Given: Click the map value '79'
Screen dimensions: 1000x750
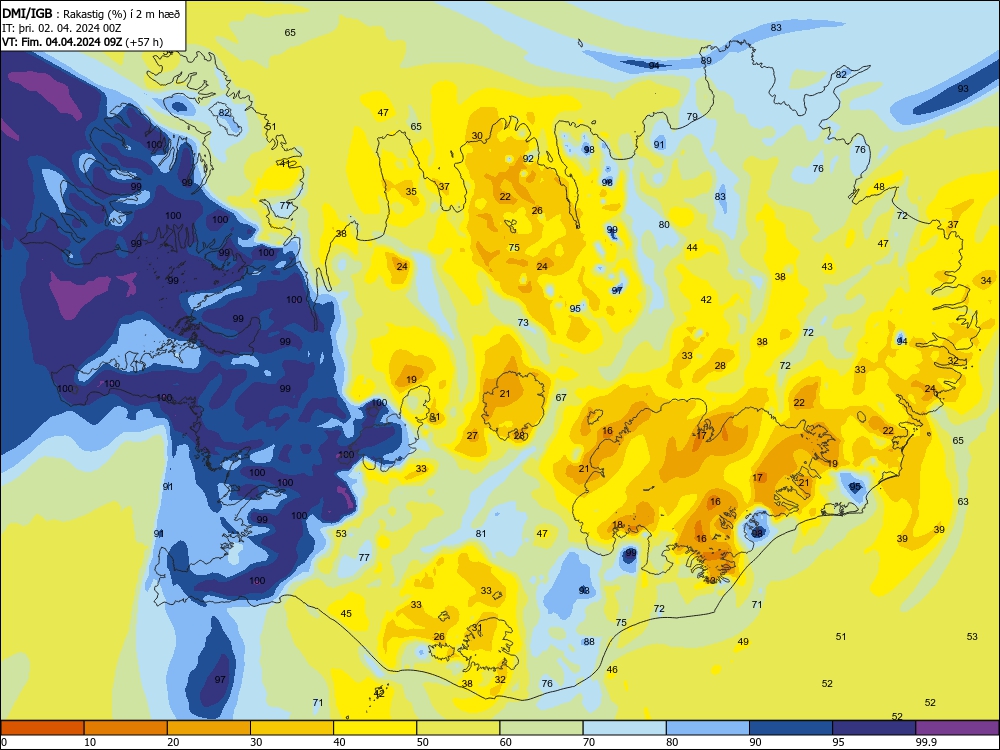Looking at the screenshot, I should [692, 117].
